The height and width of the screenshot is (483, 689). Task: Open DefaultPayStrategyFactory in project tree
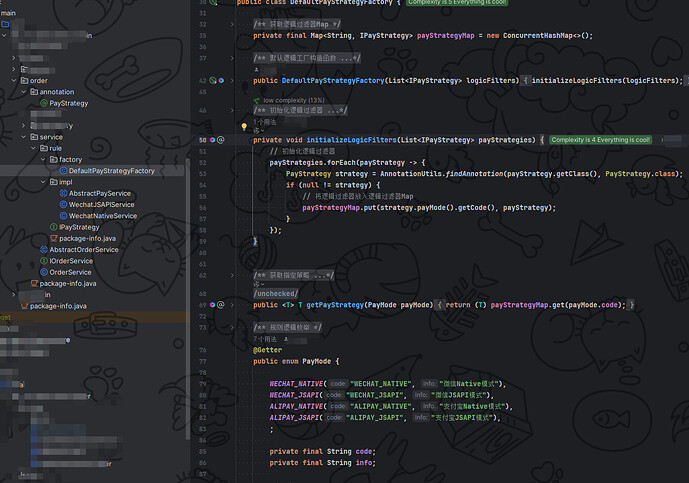coord(112,171)
